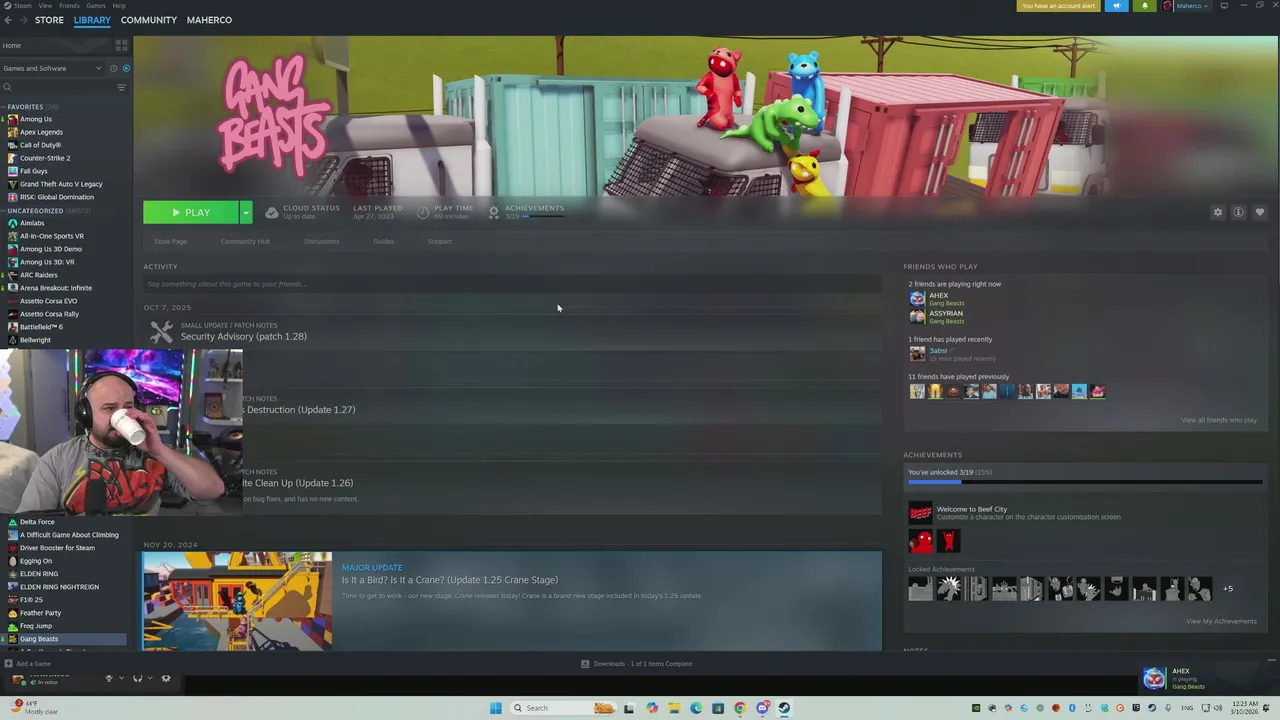The width and height of the screenshot is (1280, 720).
Task: Open voice chat settings gear
Action: pos(166,679)
